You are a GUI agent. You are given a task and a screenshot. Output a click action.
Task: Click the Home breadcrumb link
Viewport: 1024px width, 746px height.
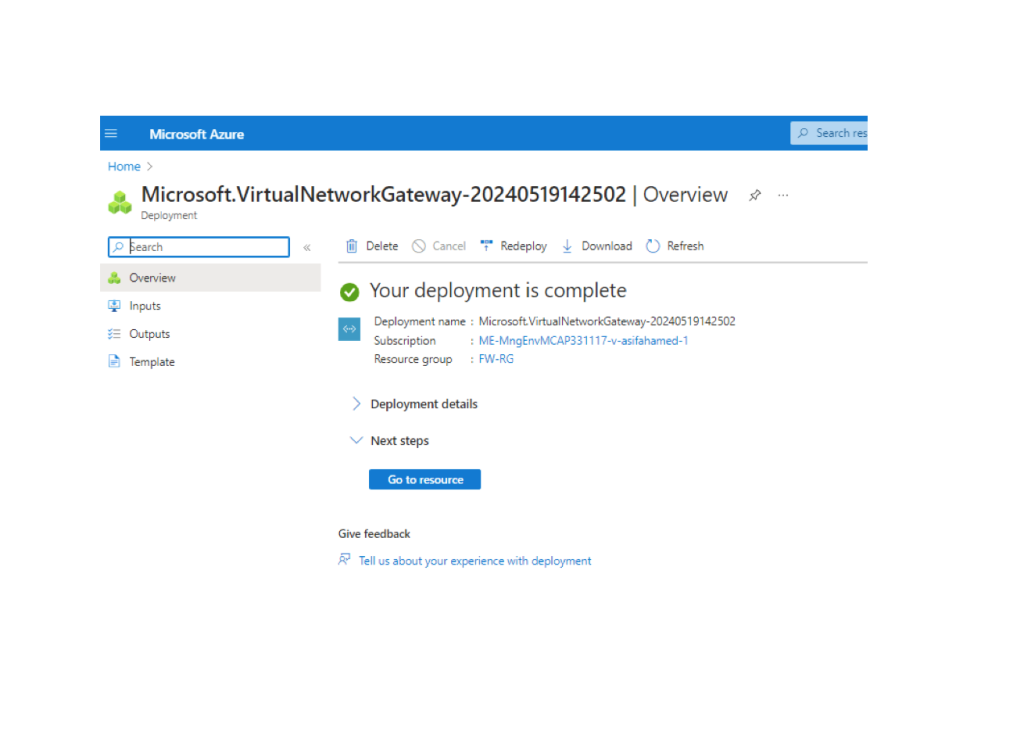click(x=124, y=167)
